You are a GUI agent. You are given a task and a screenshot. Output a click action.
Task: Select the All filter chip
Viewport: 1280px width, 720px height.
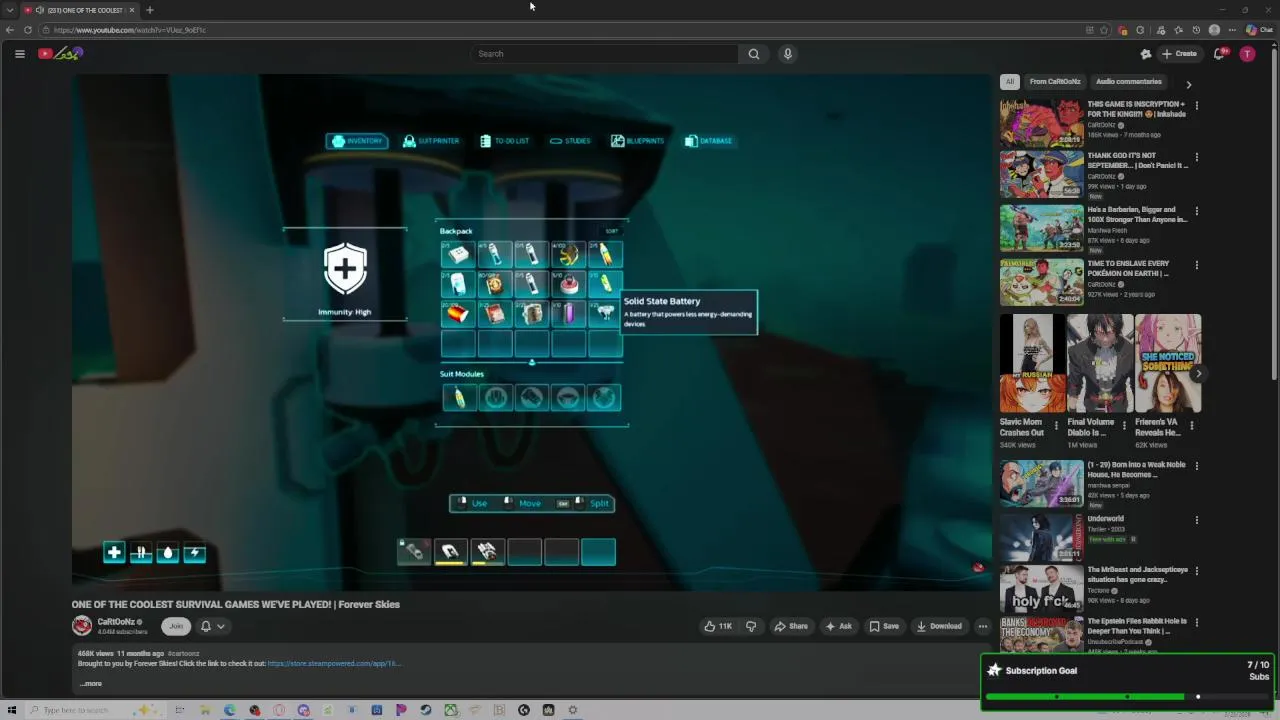(1010, 82)
